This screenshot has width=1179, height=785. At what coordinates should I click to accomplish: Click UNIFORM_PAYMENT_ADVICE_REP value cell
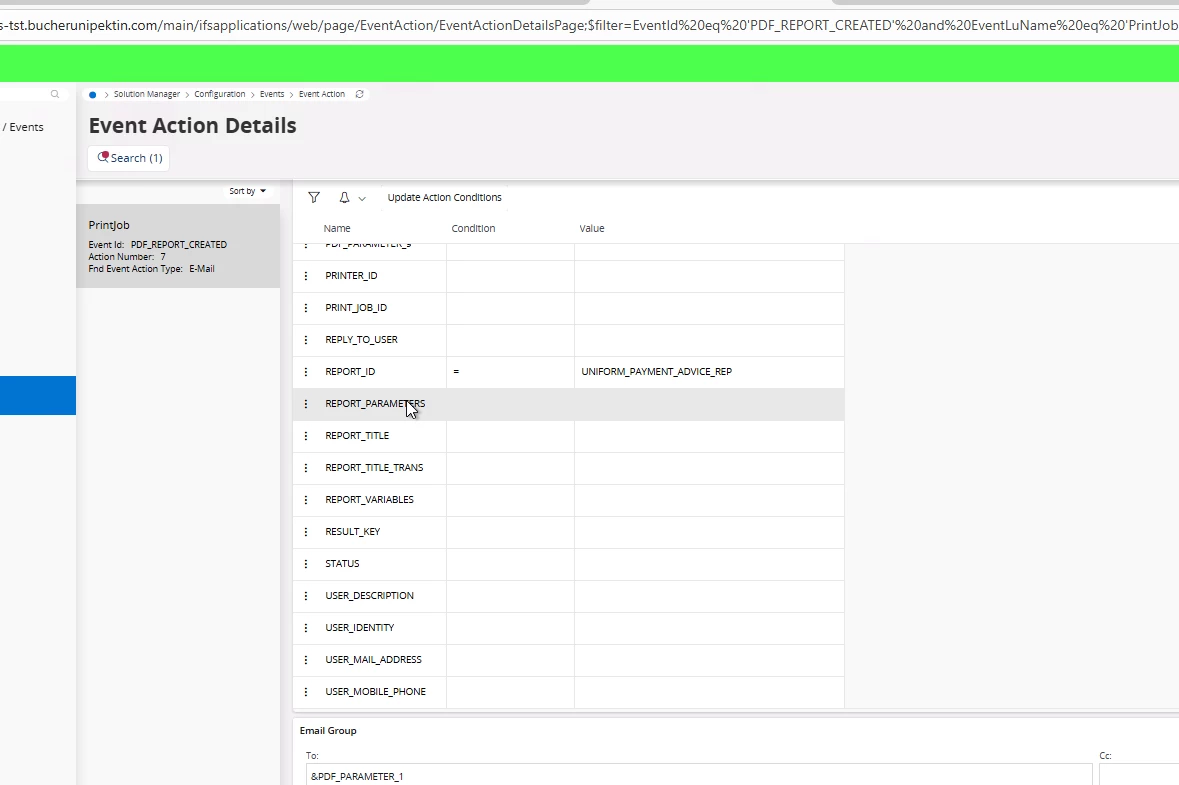pos(709,371)
